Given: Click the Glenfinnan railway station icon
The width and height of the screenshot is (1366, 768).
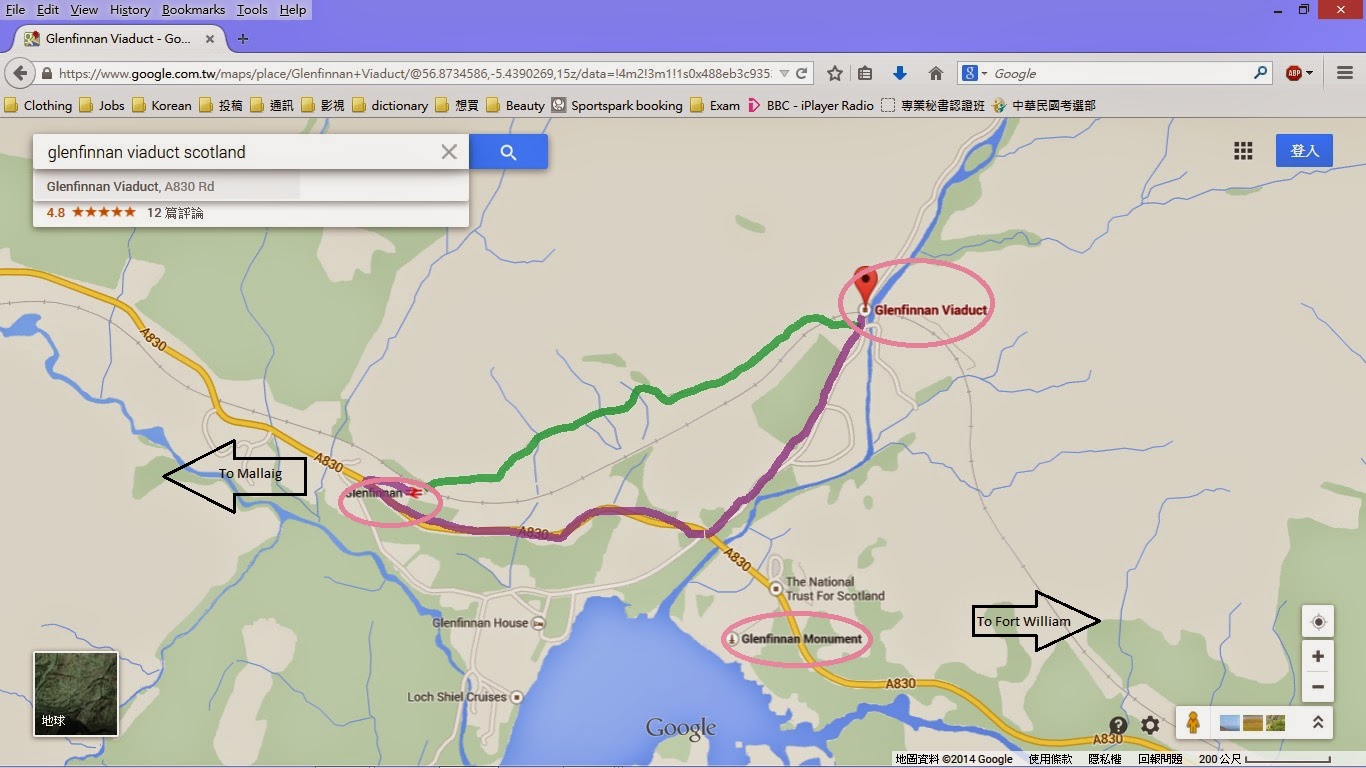Looking at the screenshot, I should pos(416,492).
